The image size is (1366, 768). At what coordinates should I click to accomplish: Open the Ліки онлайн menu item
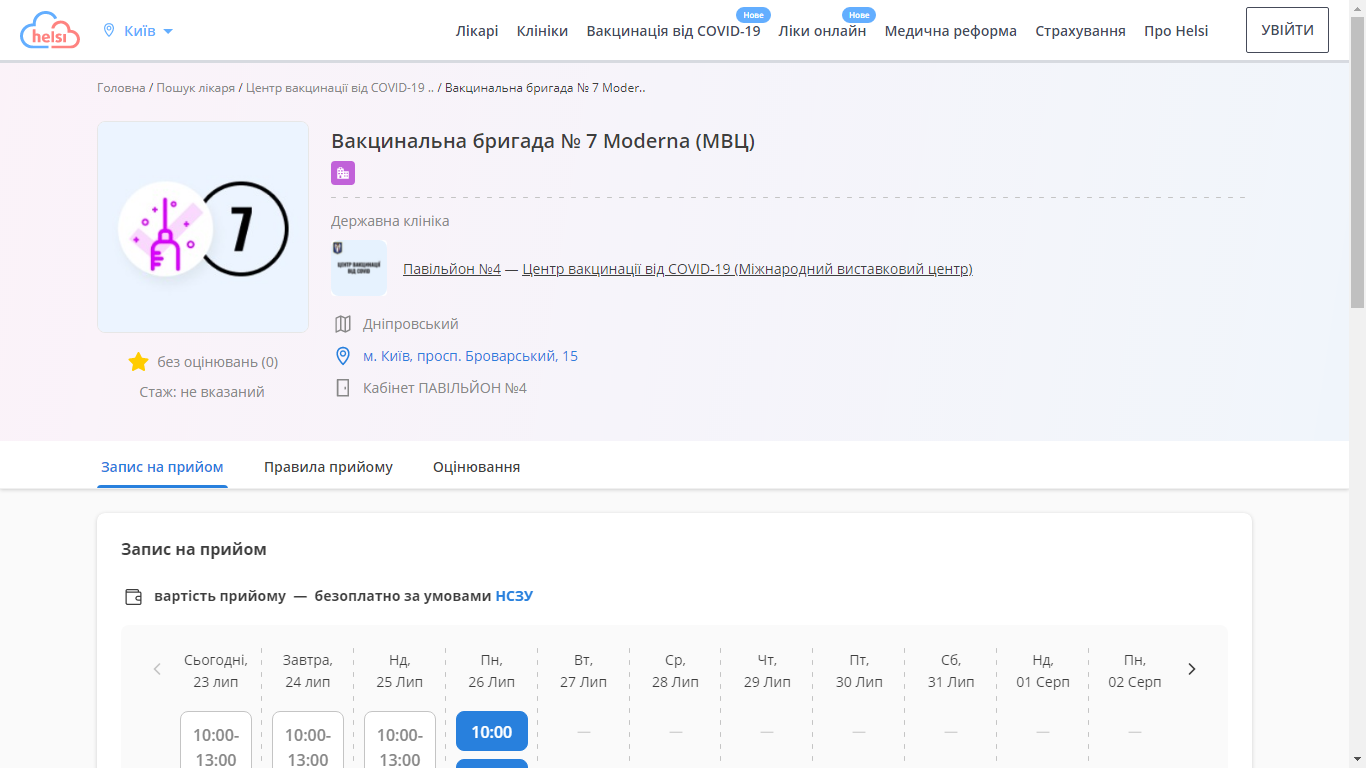pyautogui.click(x=822, y=31)
